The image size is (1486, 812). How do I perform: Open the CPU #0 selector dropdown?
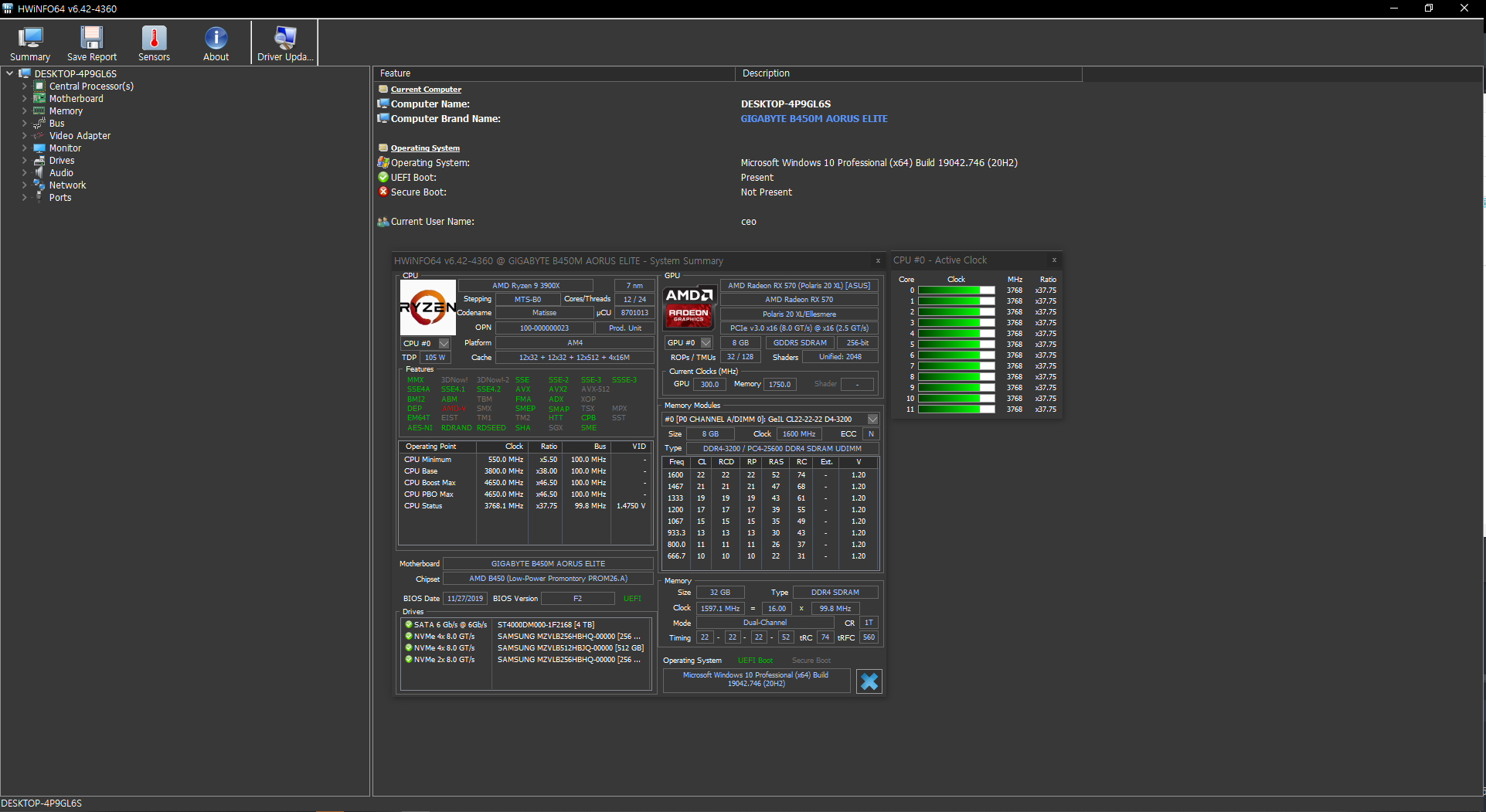tap(444, 343)
